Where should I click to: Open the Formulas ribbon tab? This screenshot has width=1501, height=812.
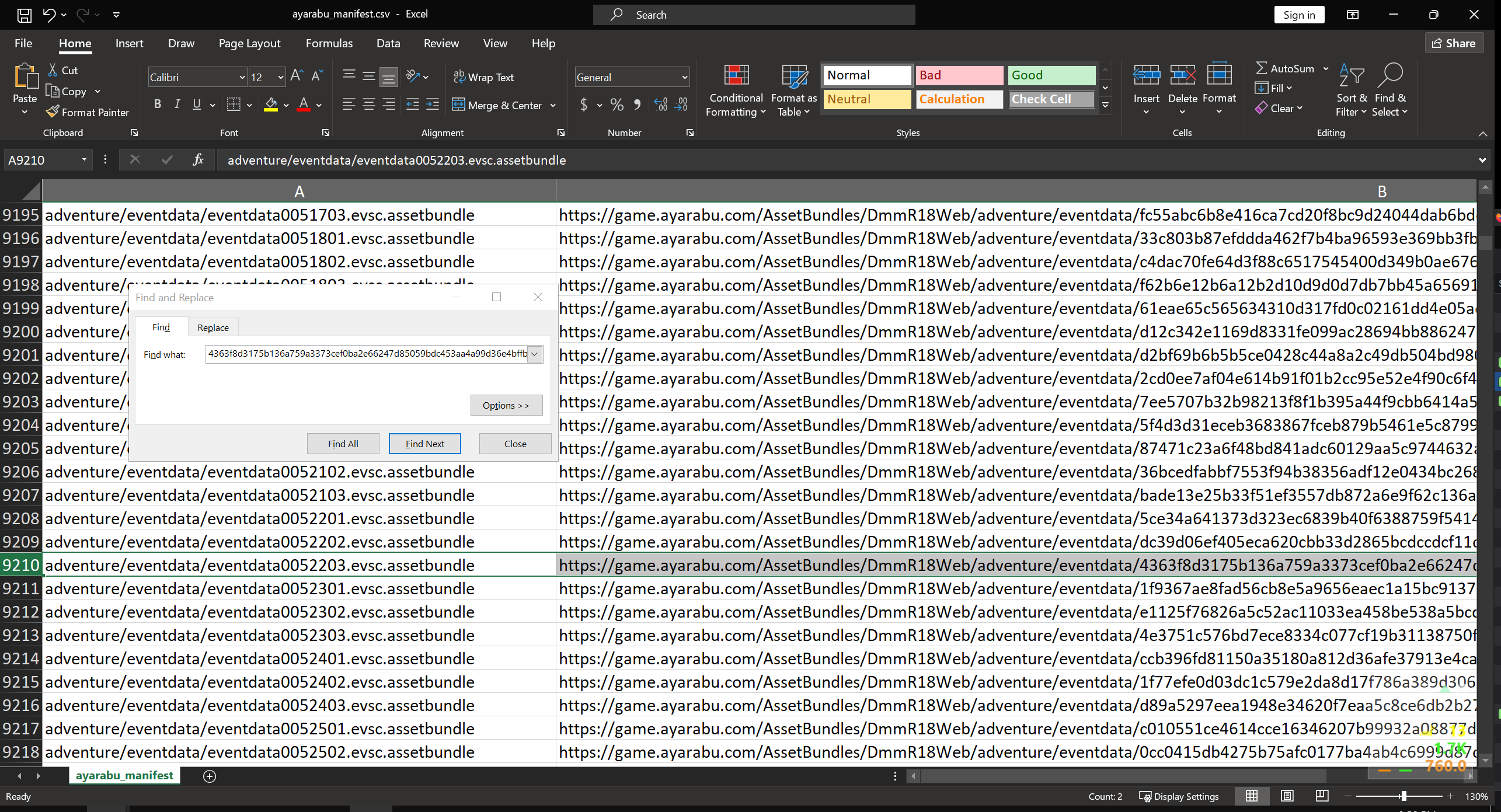click(329, 43)
